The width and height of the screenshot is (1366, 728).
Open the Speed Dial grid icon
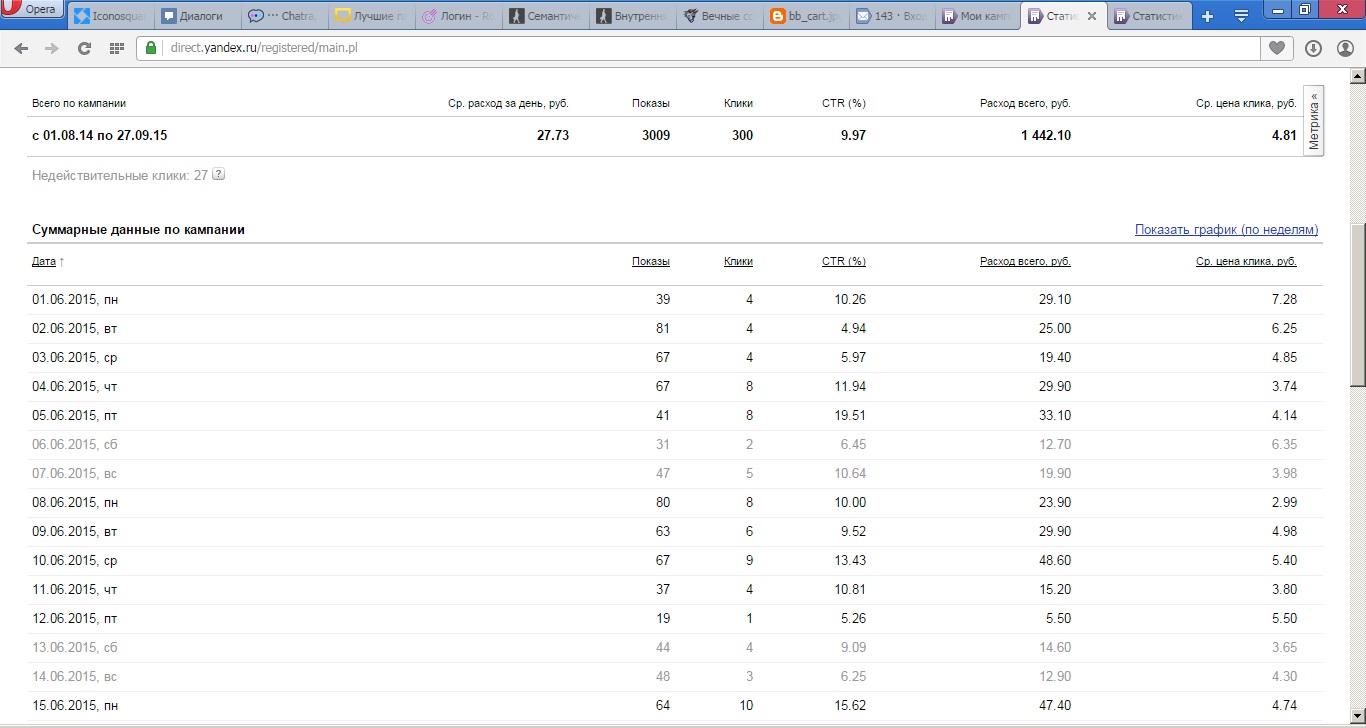pos(116,48)
